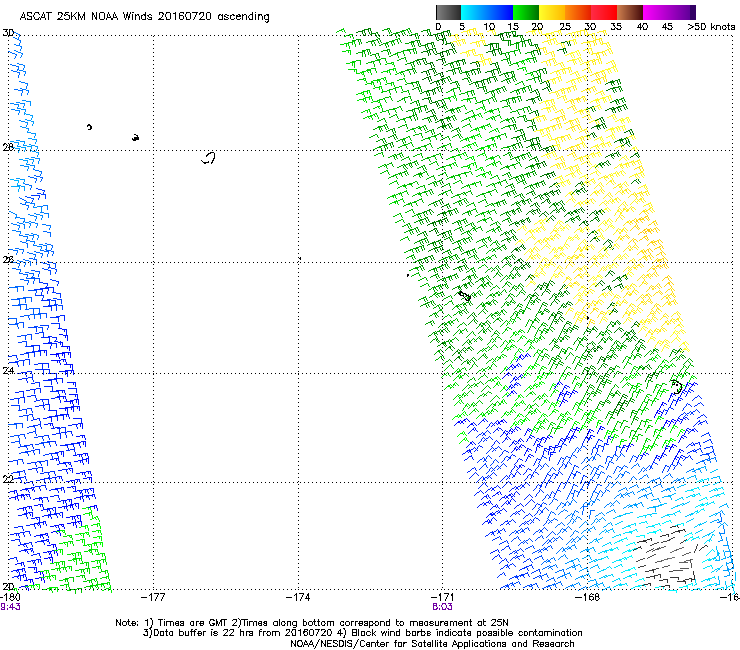740x650 pixels.
Task: Click the longitude label '-168'
Action: coord(588,598)
